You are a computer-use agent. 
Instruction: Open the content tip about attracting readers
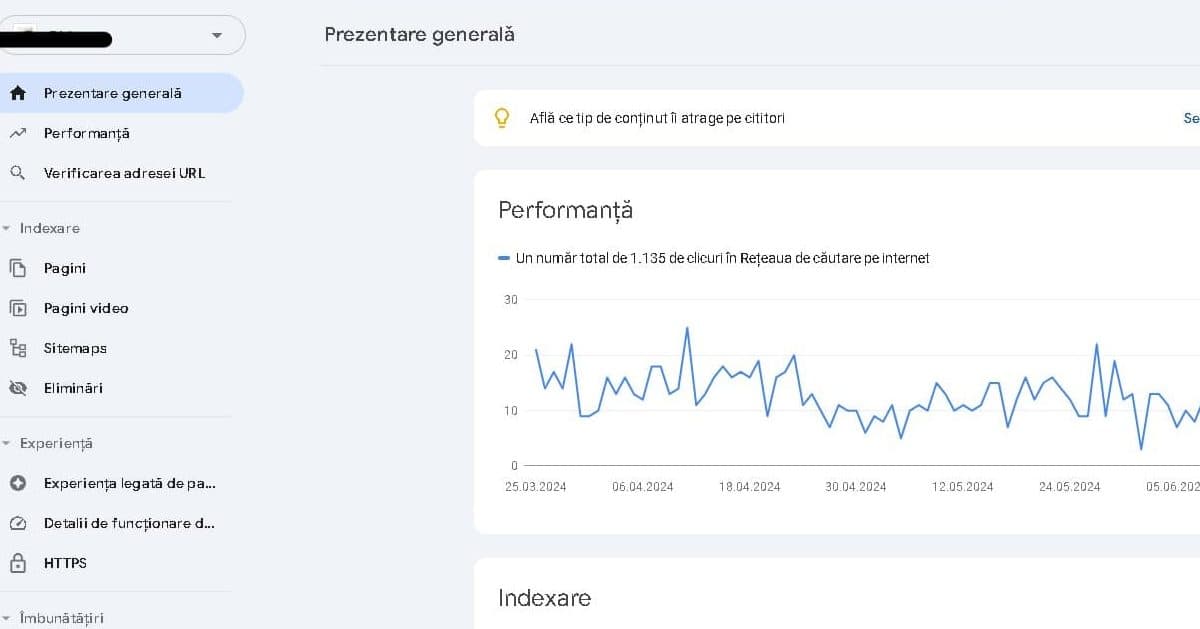click(657, 118)
